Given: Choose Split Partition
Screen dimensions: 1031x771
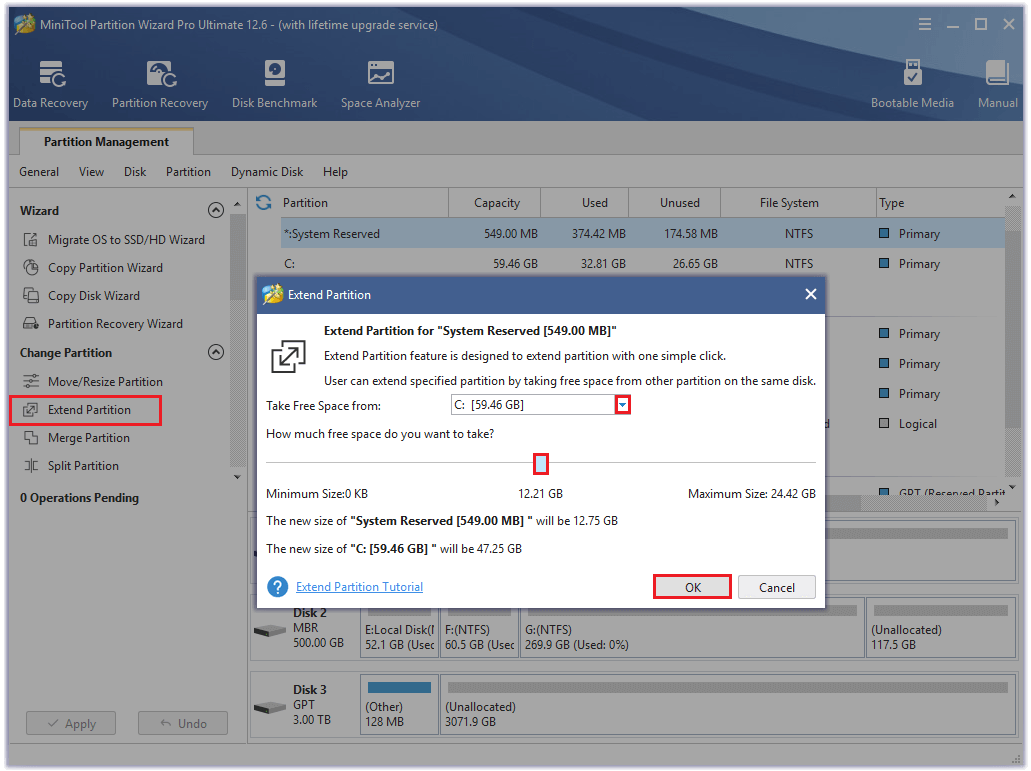Looking at the screenshot, I should point(71,465).
